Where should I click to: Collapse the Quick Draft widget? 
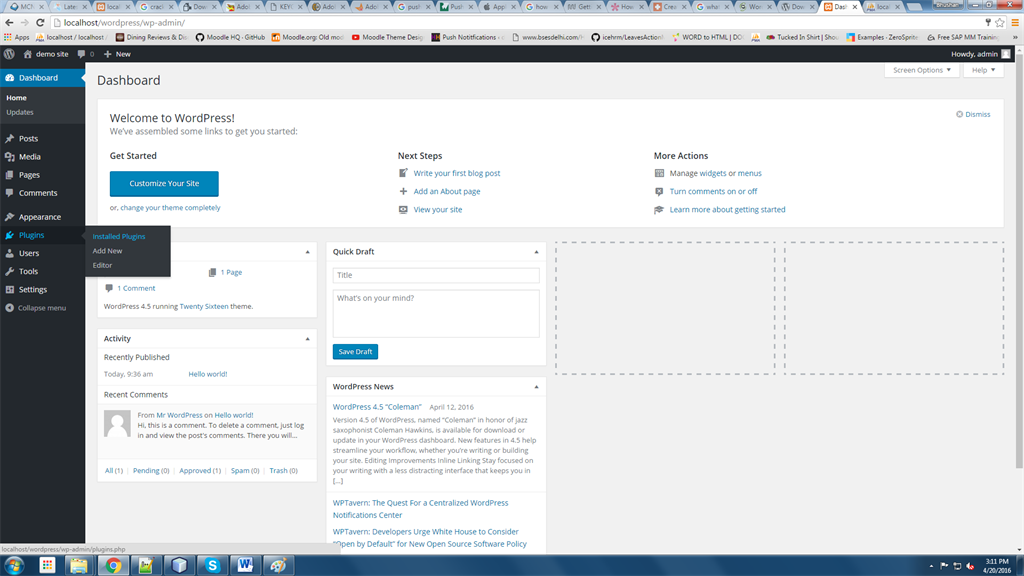click(536, 252)
